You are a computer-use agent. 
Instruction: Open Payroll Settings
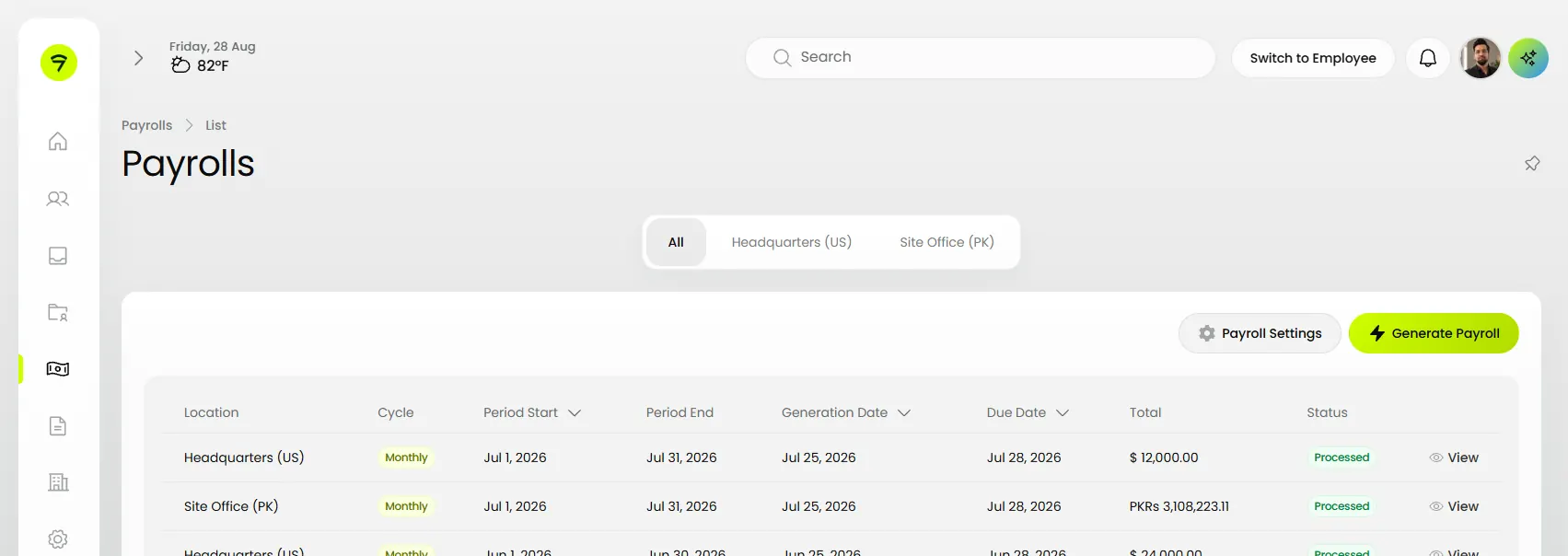[x=1260, y=333]
